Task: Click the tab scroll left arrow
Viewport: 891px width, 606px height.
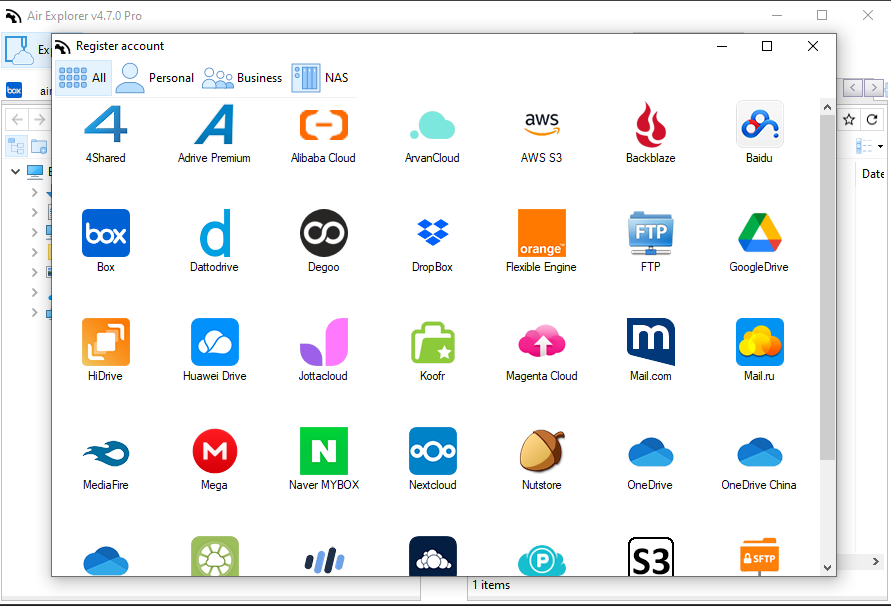Action: [852, 88]
